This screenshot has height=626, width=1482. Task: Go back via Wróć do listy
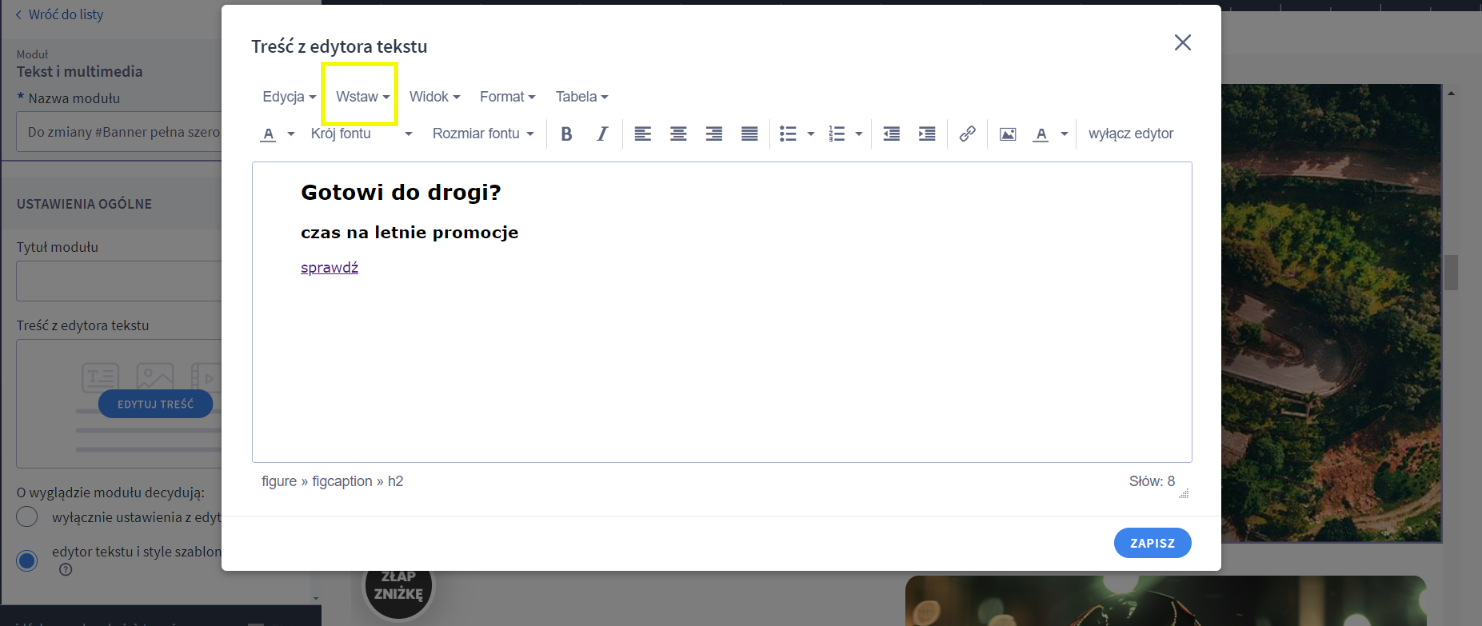(59, 15)
